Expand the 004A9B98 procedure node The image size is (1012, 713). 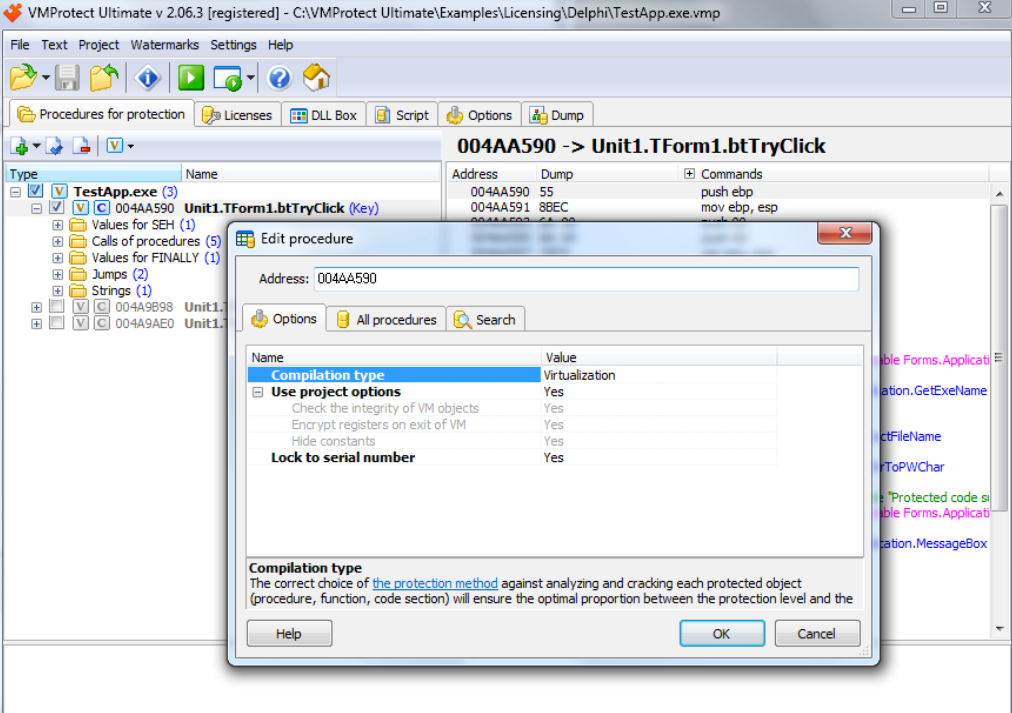point(37,307)
